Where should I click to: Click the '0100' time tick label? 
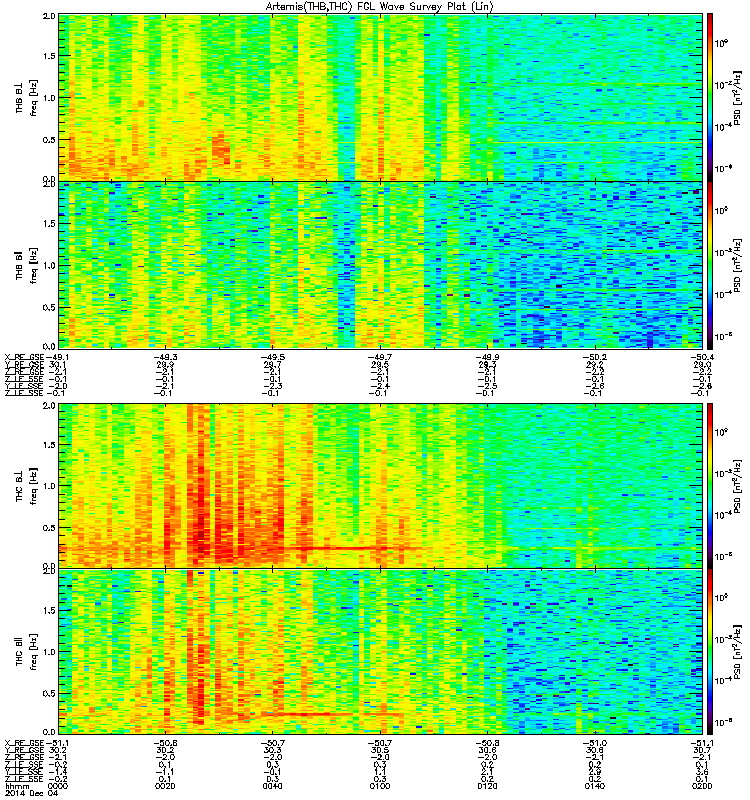pyautogui.click(x=381, y=786)
